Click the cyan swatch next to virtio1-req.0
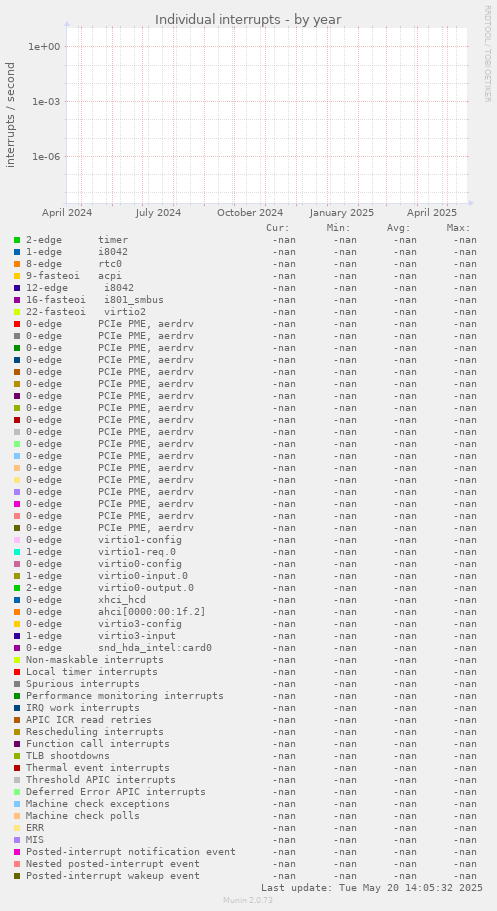Viewport: 497px width, 911px height. pyautogui.click(x=17, y=552)
